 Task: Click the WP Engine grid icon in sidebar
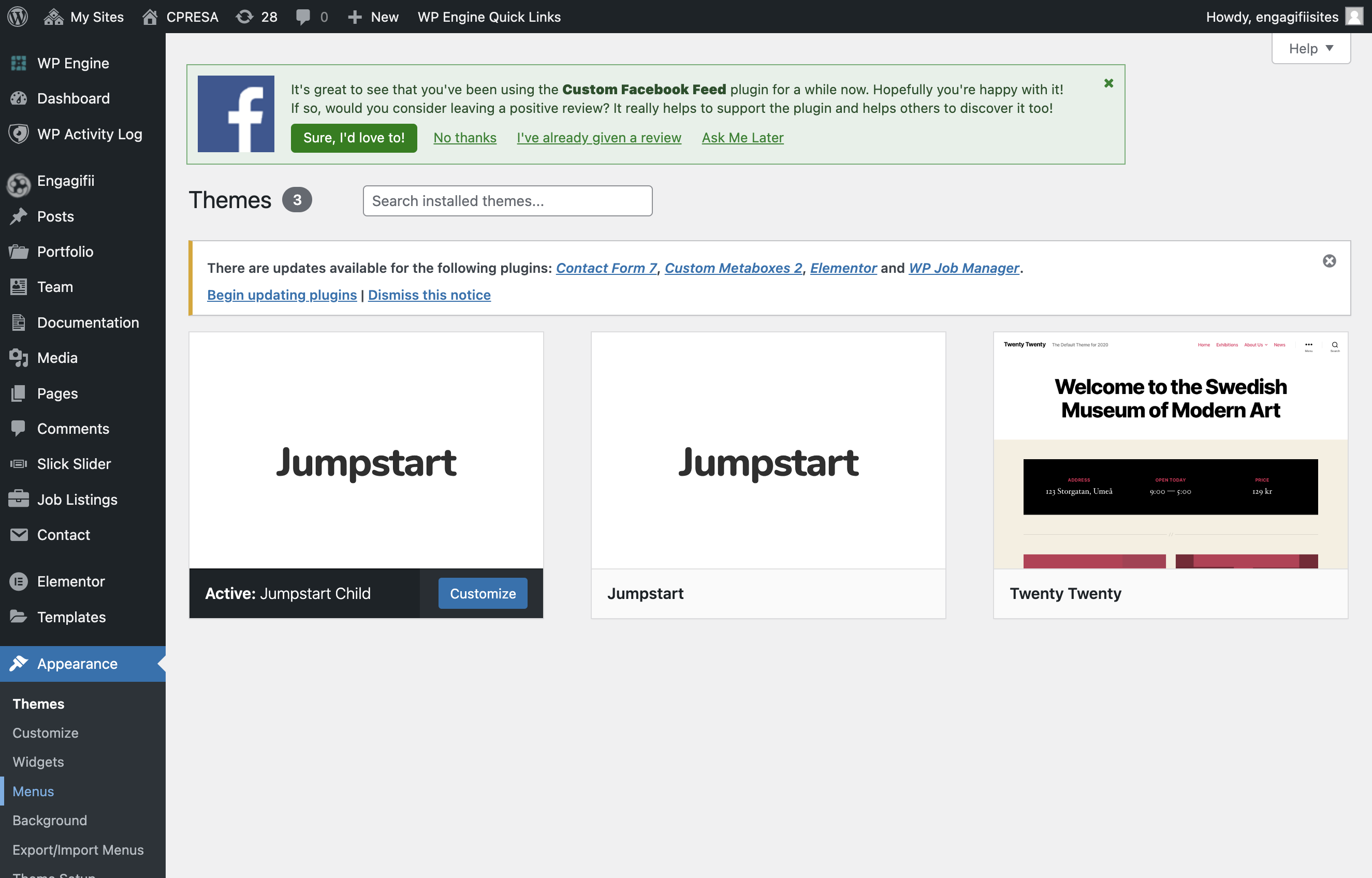point(19,63)
